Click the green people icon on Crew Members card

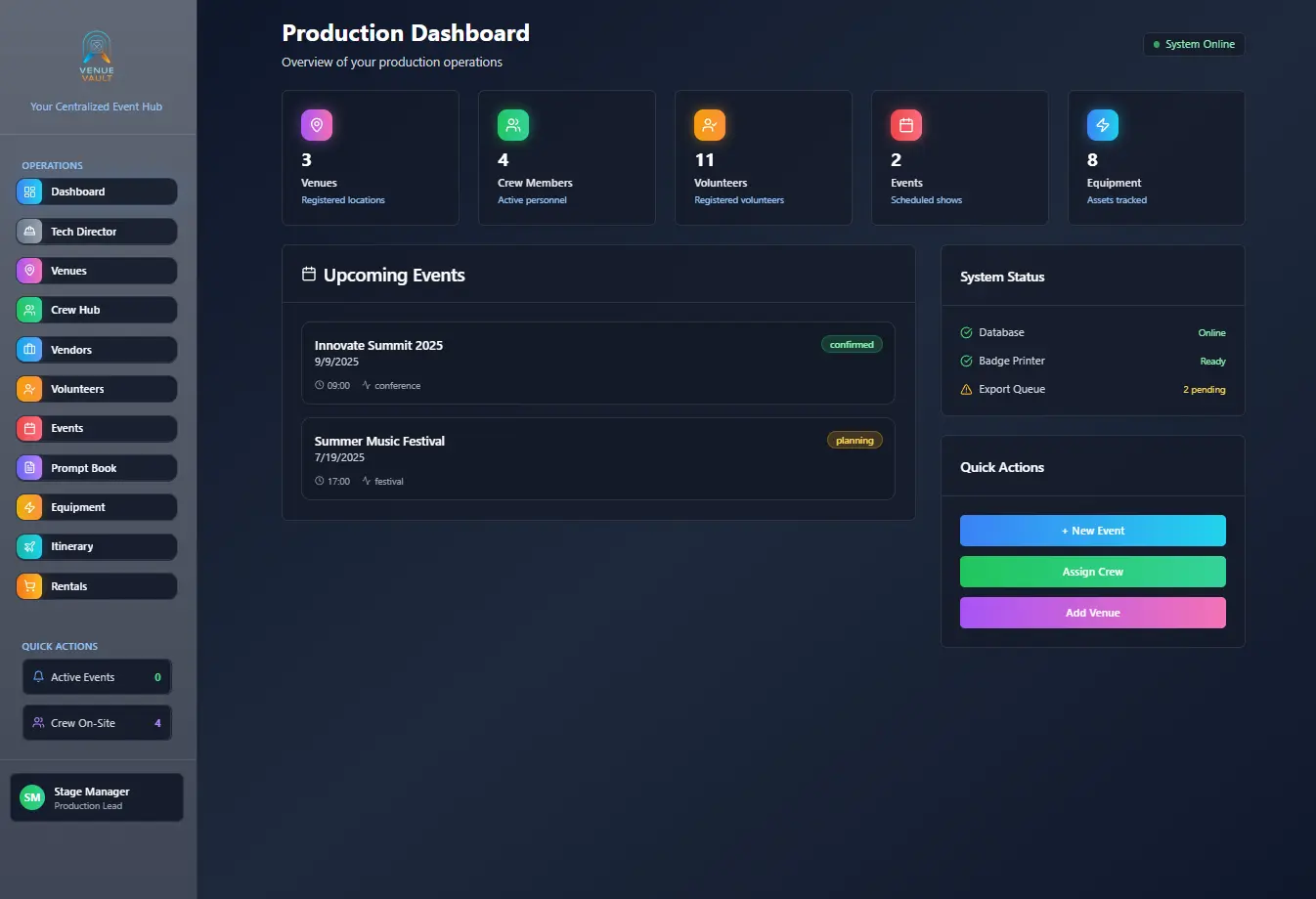coord(513,125)
